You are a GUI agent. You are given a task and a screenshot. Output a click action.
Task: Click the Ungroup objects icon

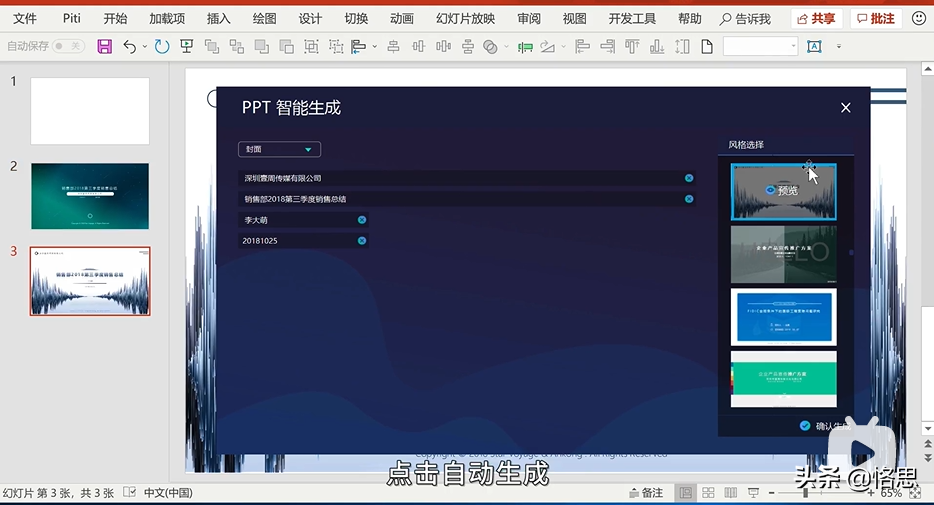tap(336, 46)
